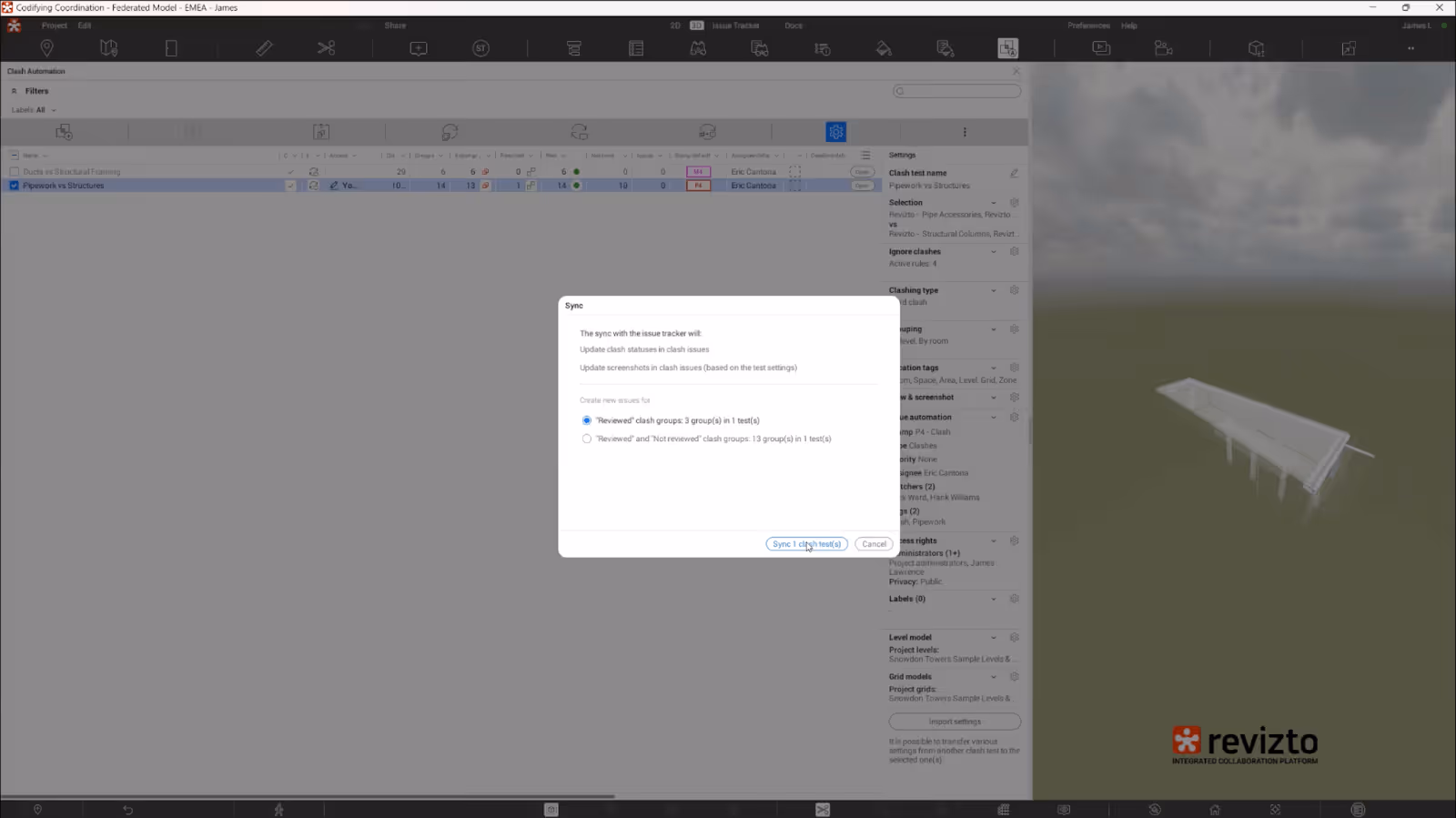Click the Import settings button
Viewport: 1456px width, 818px height.
[955, 722]
